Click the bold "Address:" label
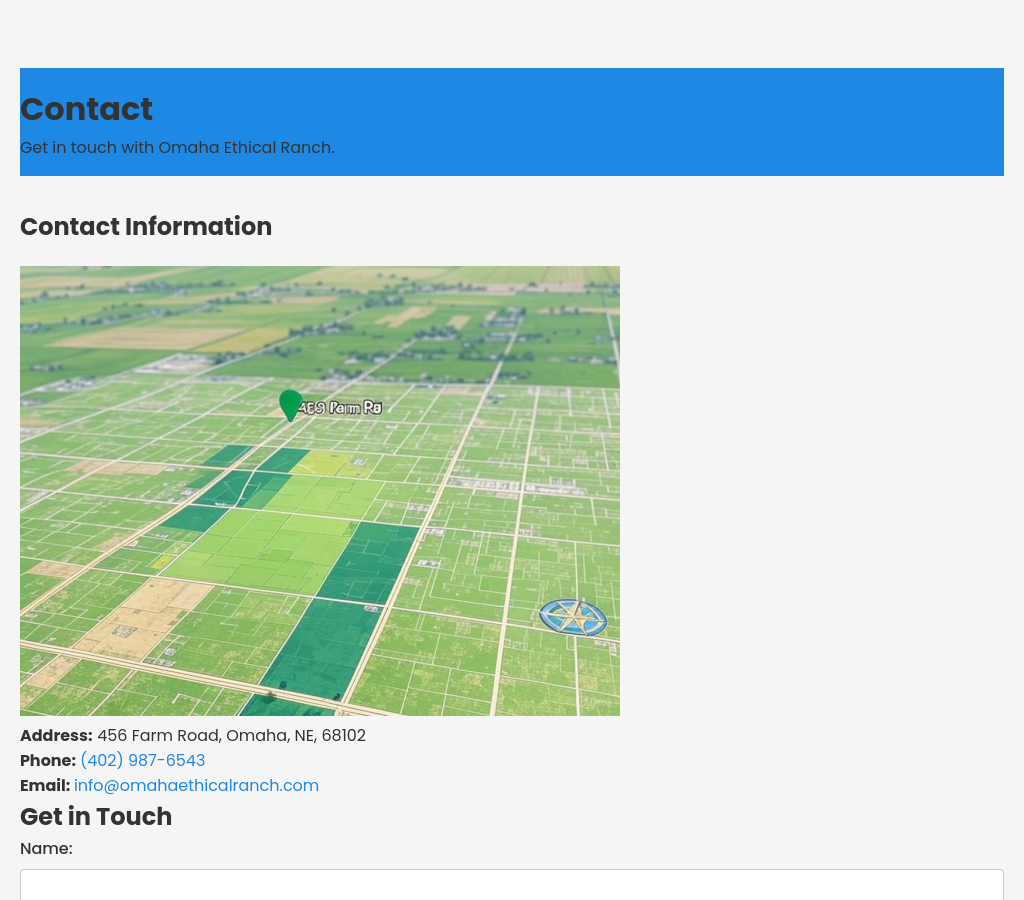The image size is (1024, 900). 56,736
